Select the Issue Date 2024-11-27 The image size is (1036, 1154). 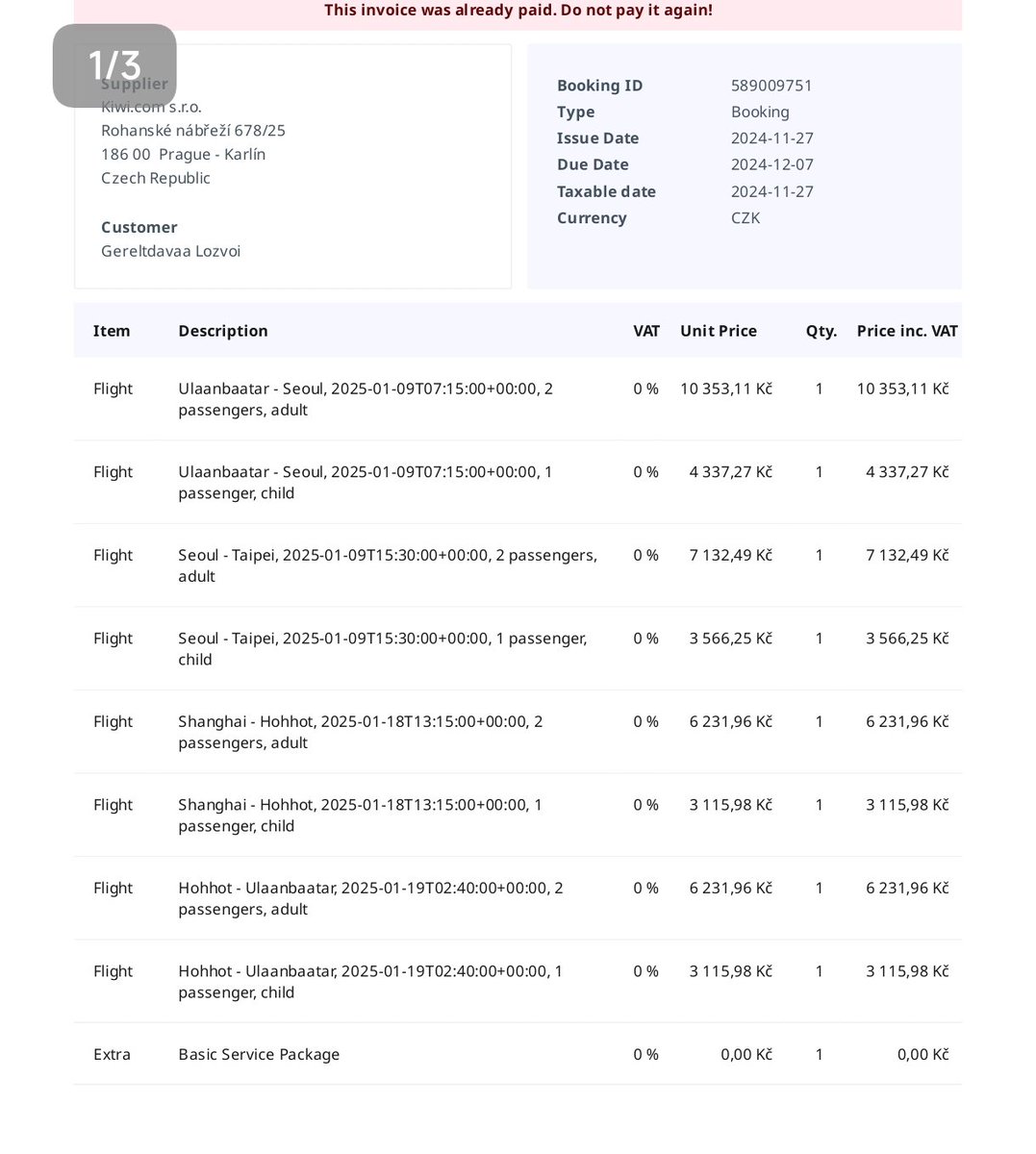[771, 138]
